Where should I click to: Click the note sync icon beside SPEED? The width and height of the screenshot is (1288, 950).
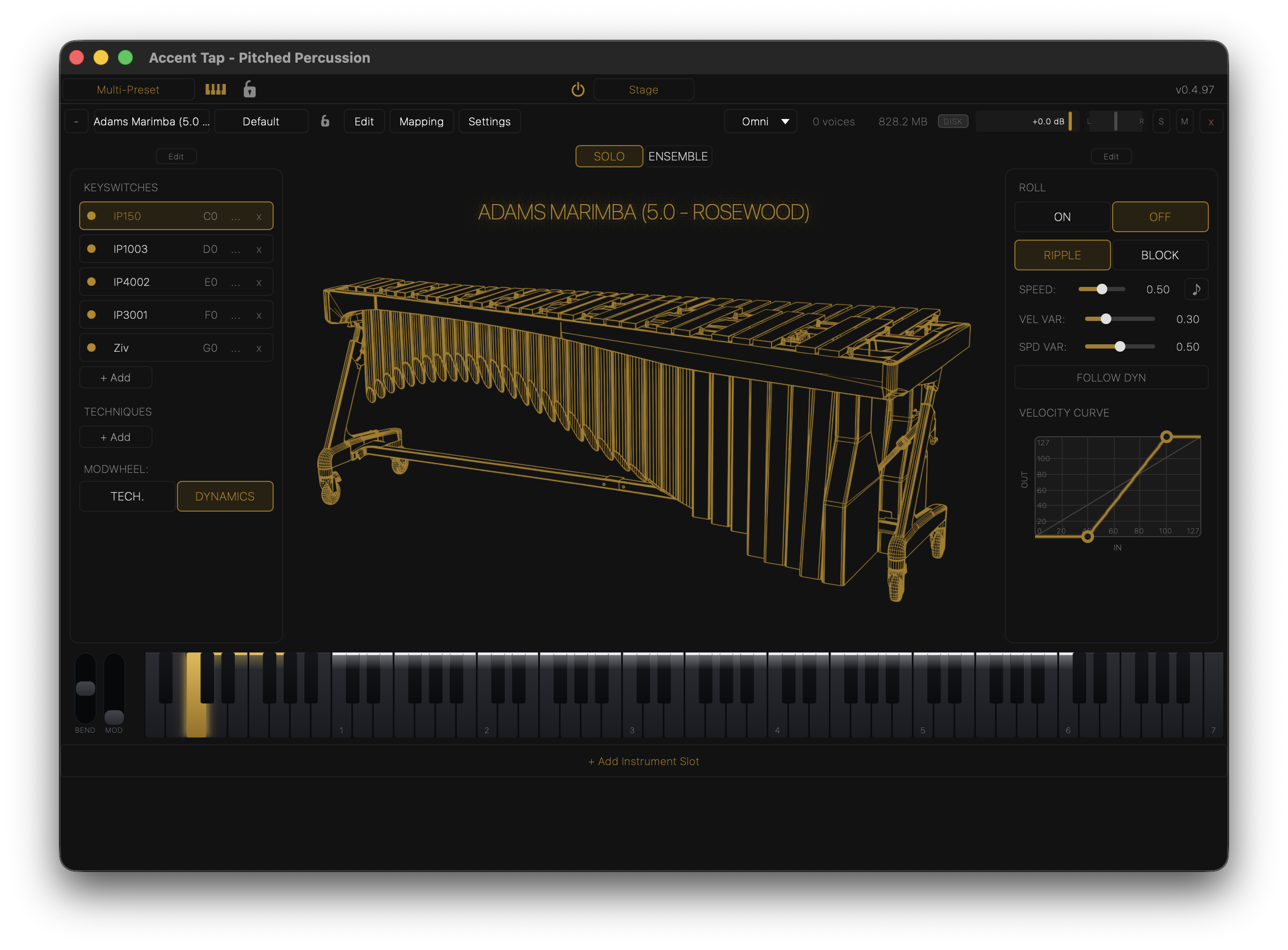1196,289
